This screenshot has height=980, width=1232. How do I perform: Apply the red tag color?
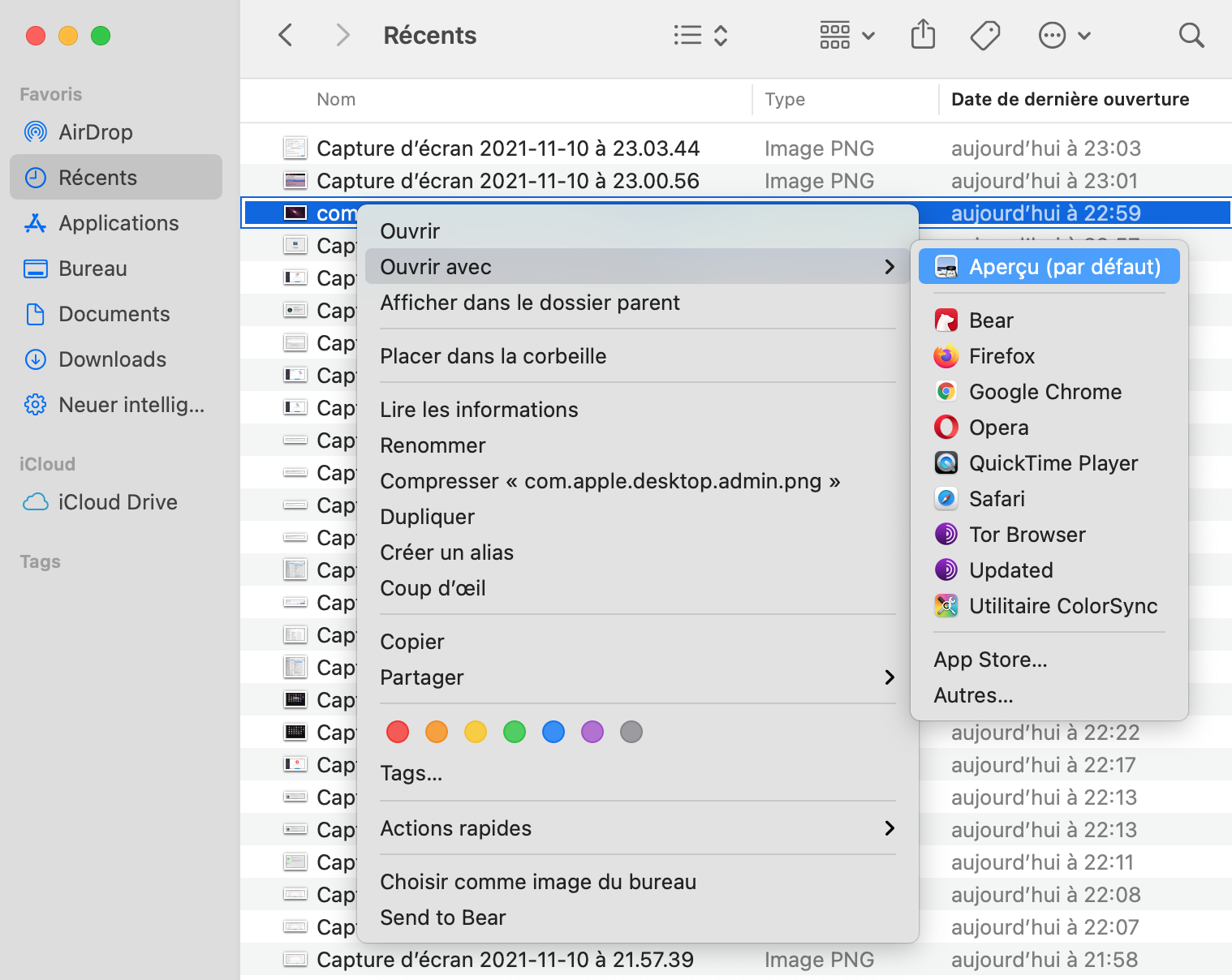(x=398, y=732)
